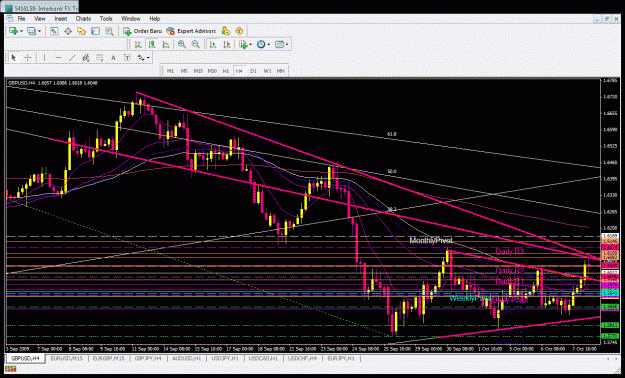Toggle the Terminal panel icon
Screen dimensions: 625x378
coord(95,31)
